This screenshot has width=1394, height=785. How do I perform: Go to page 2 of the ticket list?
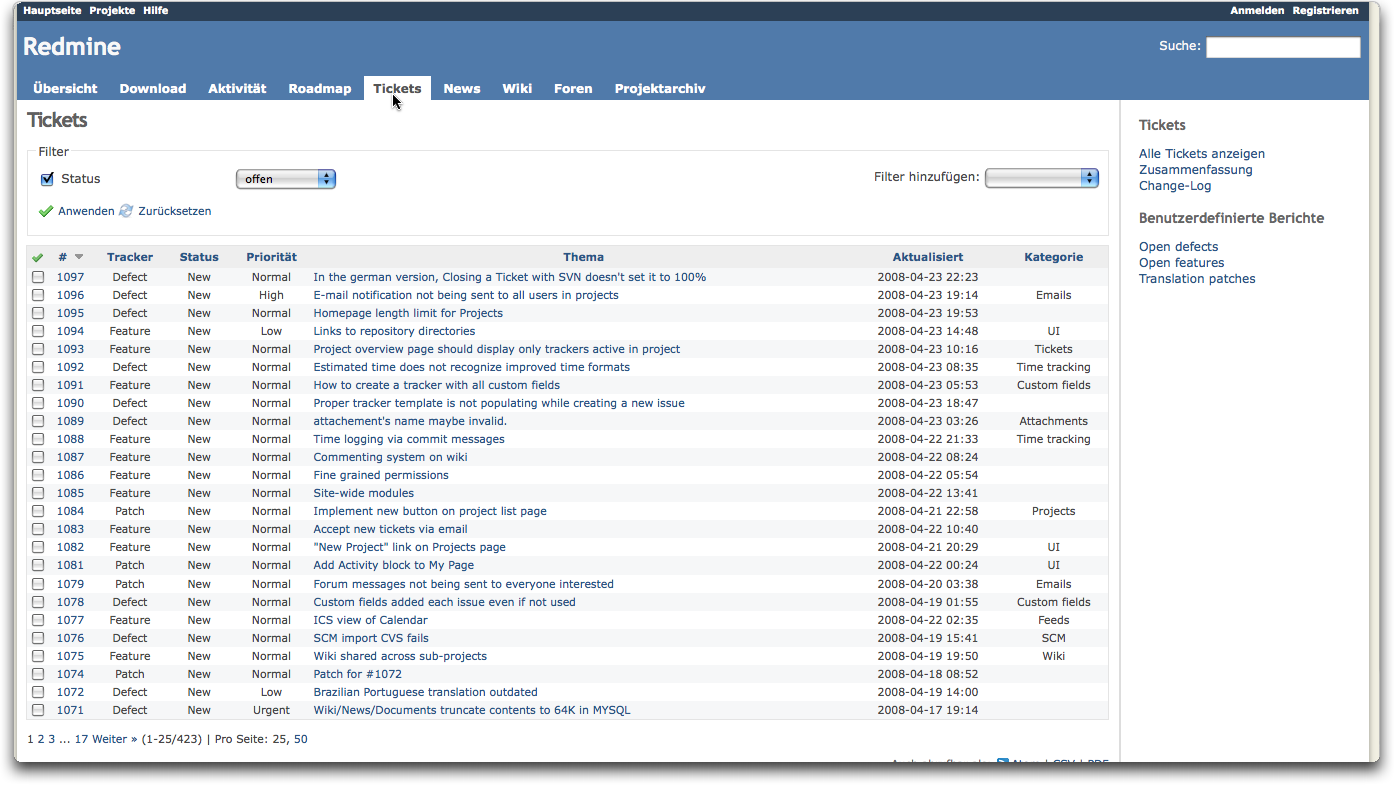point(40,738)
